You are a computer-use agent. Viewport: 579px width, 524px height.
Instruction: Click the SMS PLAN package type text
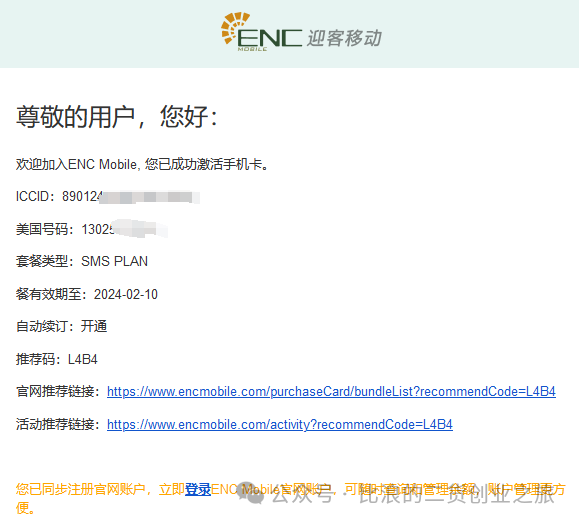point(114,261)
